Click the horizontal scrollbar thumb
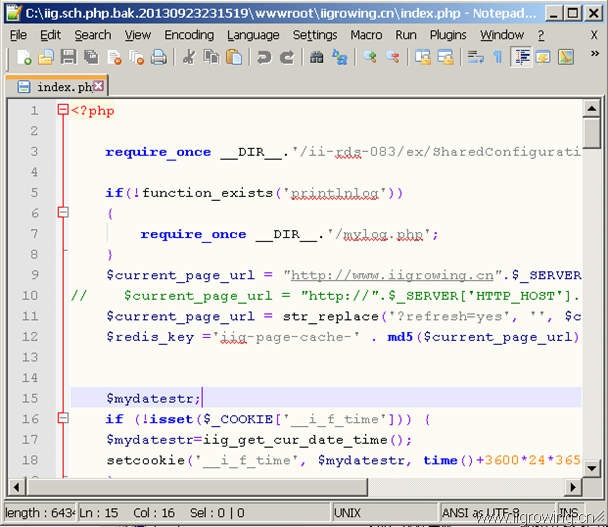The image size is (608, 527). [x=197, y=487]
